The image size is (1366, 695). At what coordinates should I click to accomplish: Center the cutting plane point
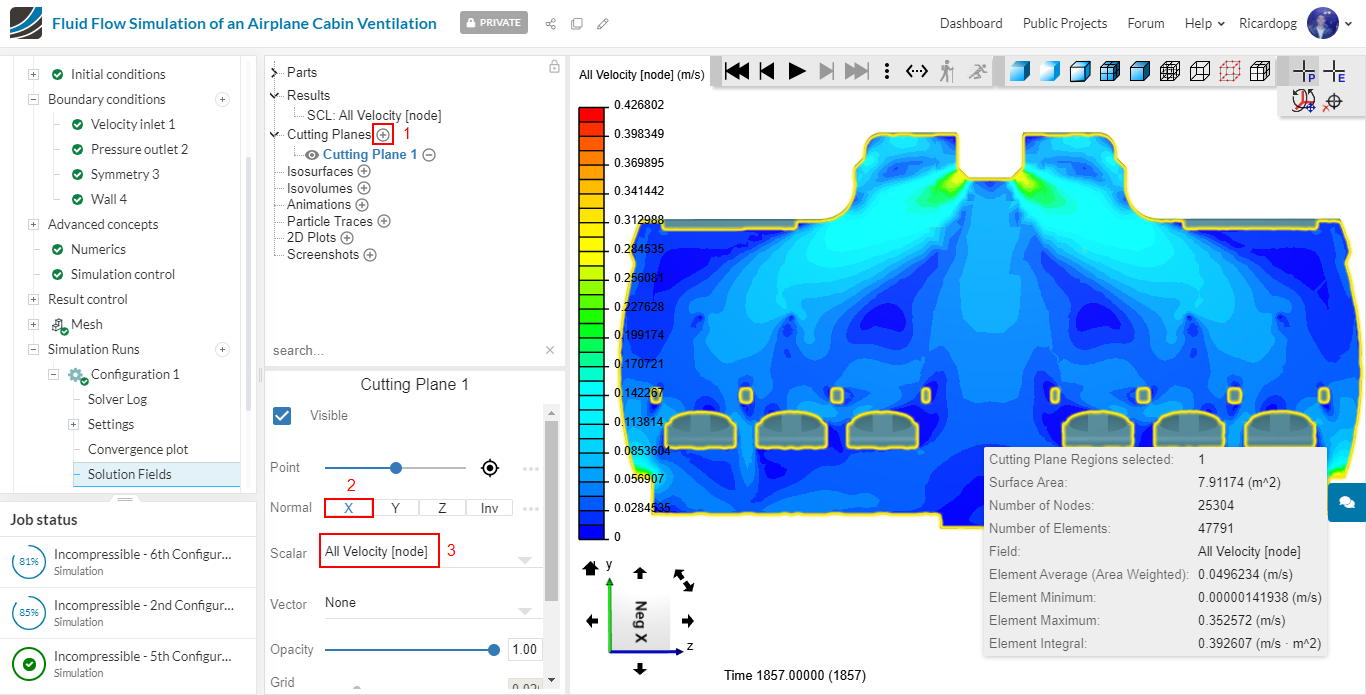click(489, 468)
